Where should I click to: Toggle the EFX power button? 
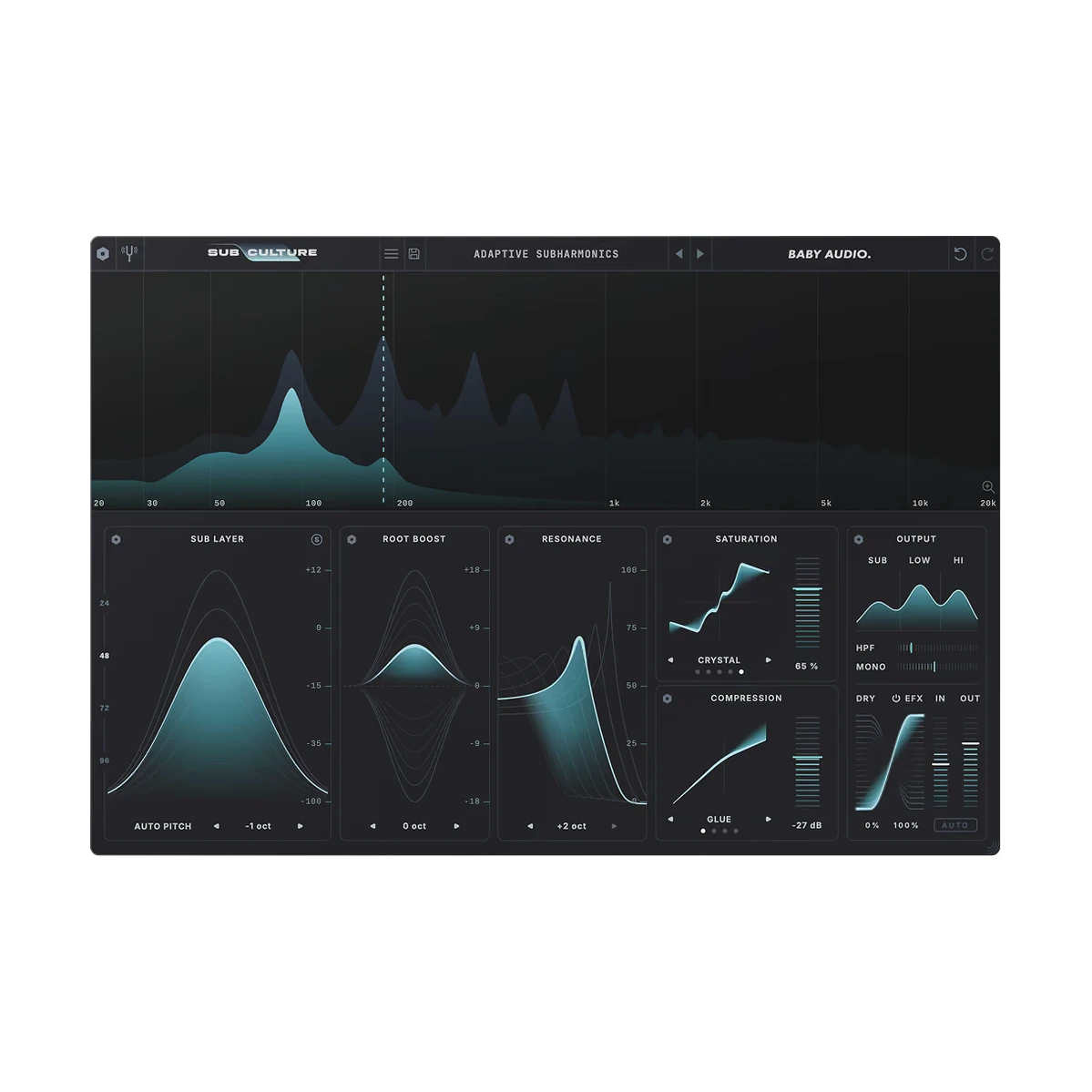tap(896, 699)
